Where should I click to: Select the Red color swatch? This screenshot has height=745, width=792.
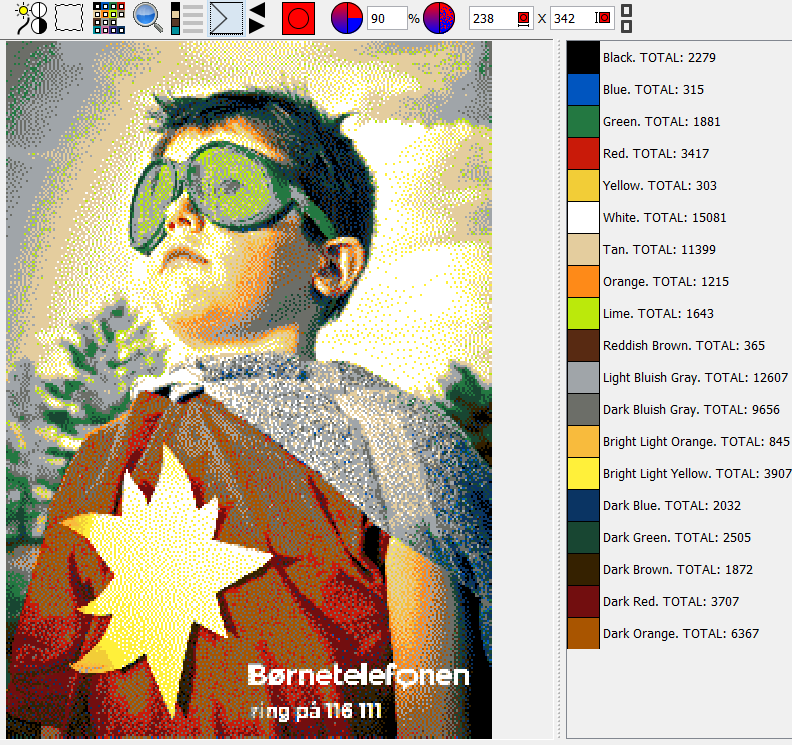pyautogui.click(x=583, y=154)
